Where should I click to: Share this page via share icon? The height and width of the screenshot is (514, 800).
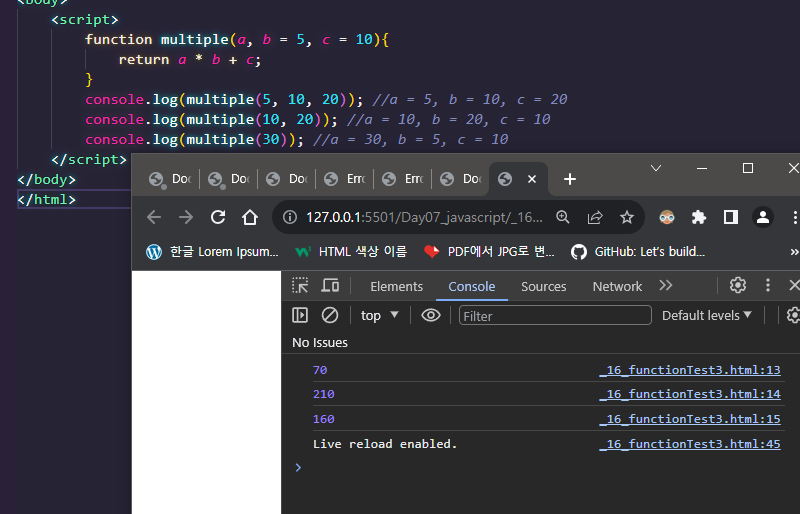click(x=595, y=217)
